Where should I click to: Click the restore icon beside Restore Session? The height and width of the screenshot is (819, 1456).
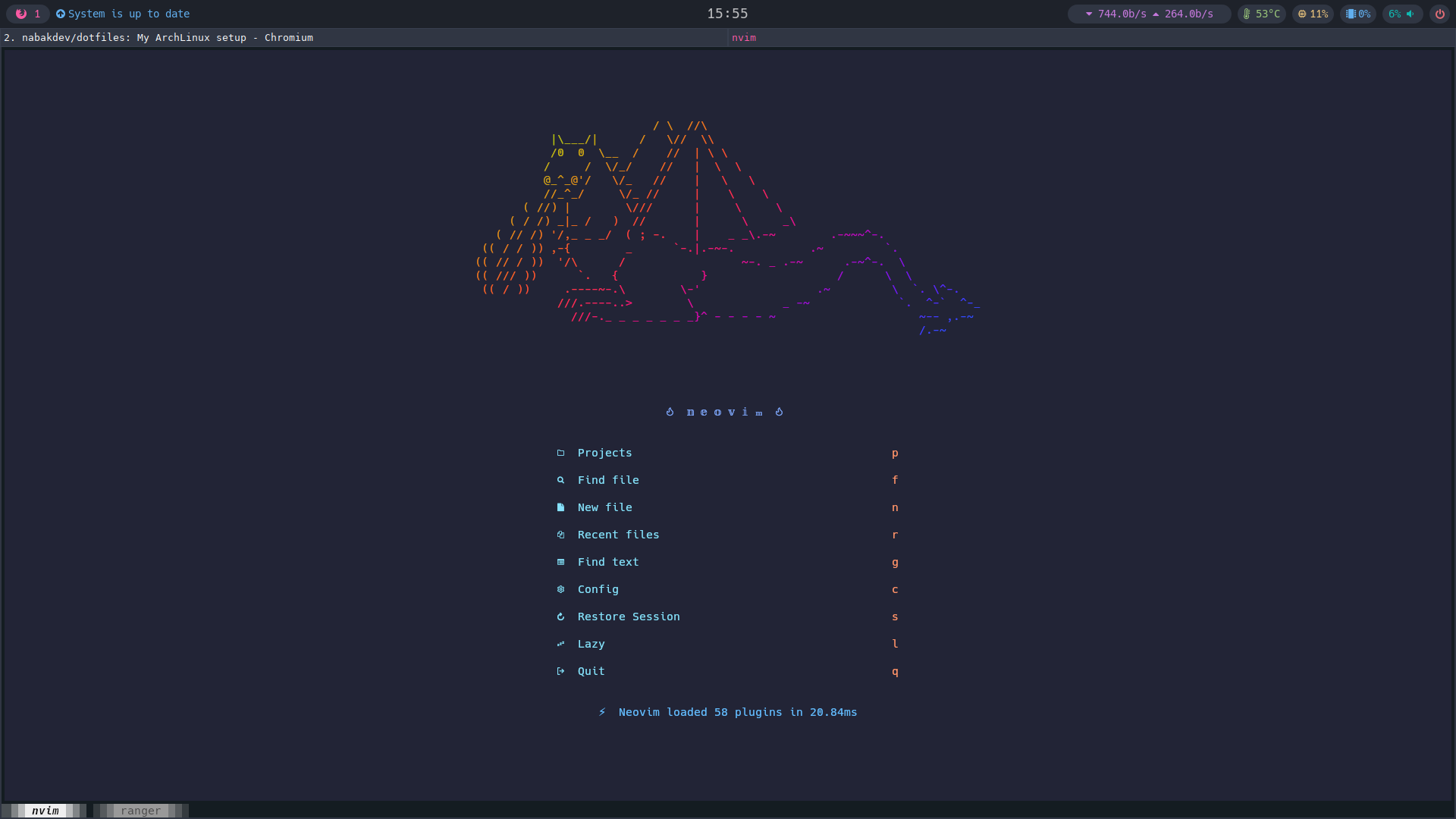(560, 617)
